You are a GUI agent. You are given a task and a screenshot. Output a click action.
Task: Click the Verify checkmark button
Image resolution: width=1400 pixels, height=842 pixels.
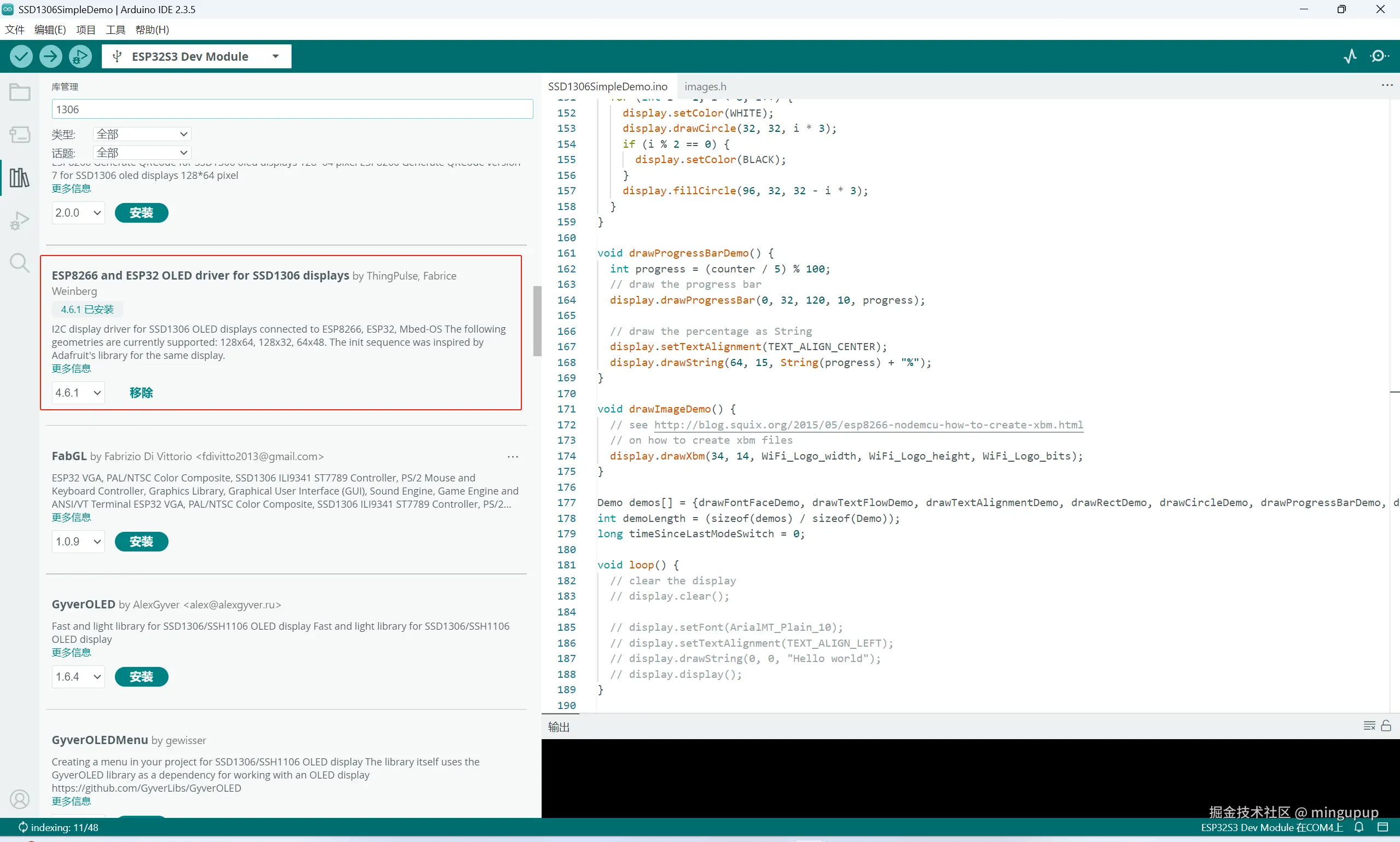21,56
